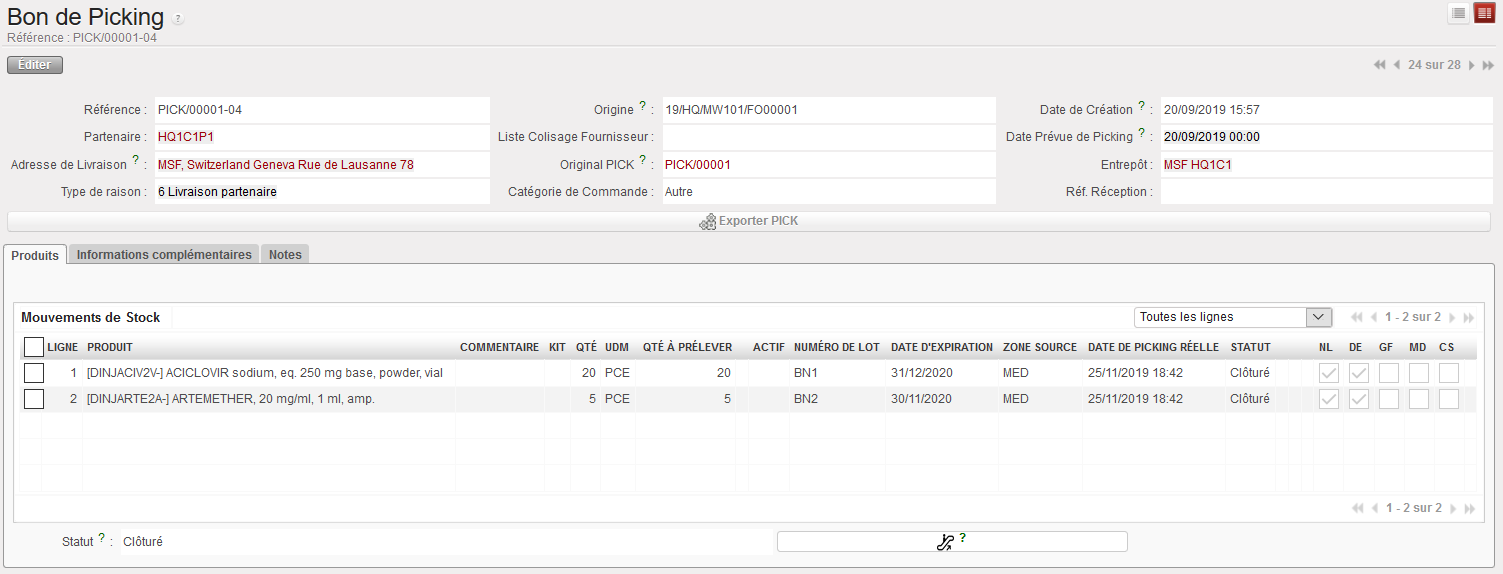
Task: Open Informations complémentaires tab
Action: [164, 255]
